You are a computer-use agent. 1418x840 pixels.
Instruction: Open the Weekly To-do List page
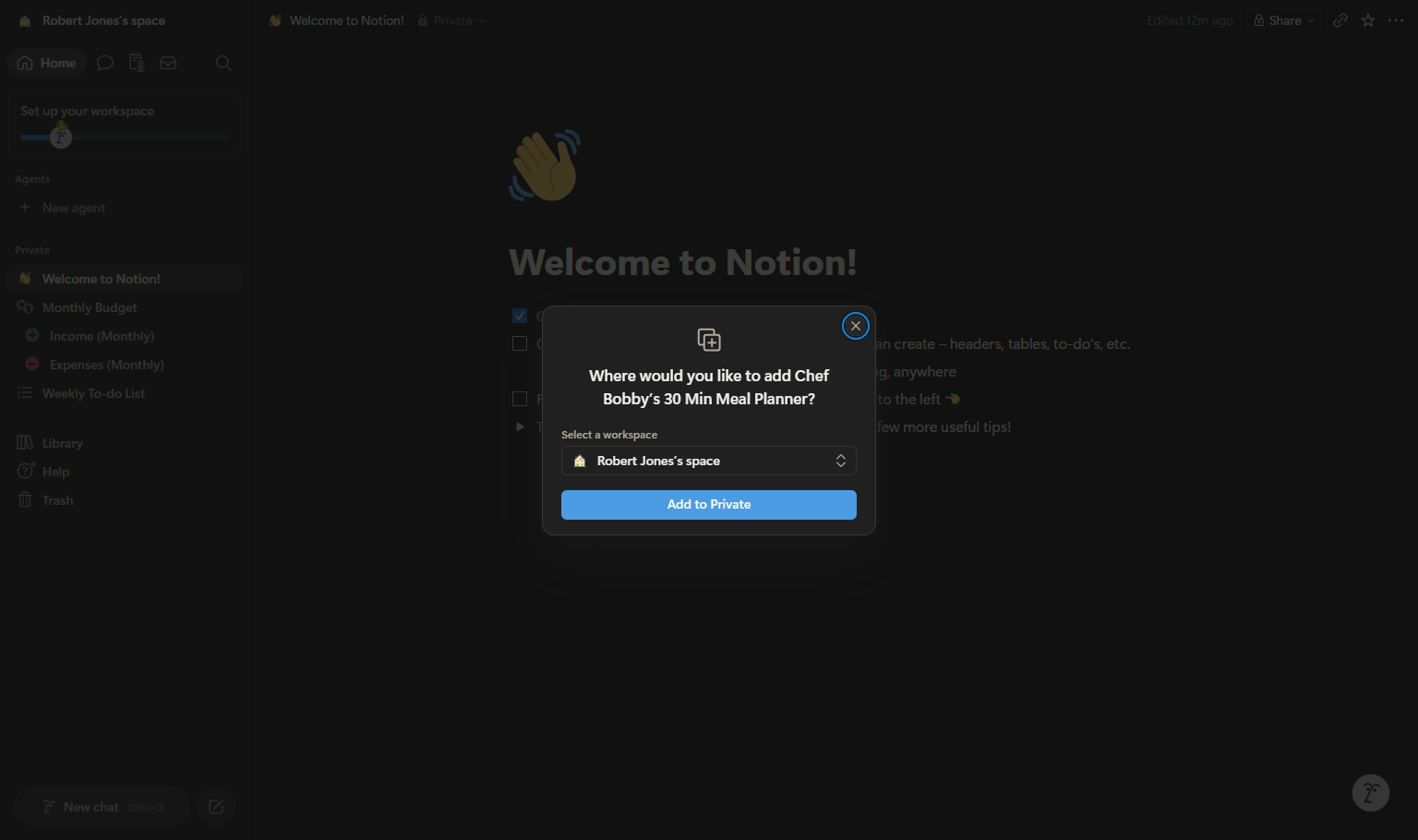124,393
